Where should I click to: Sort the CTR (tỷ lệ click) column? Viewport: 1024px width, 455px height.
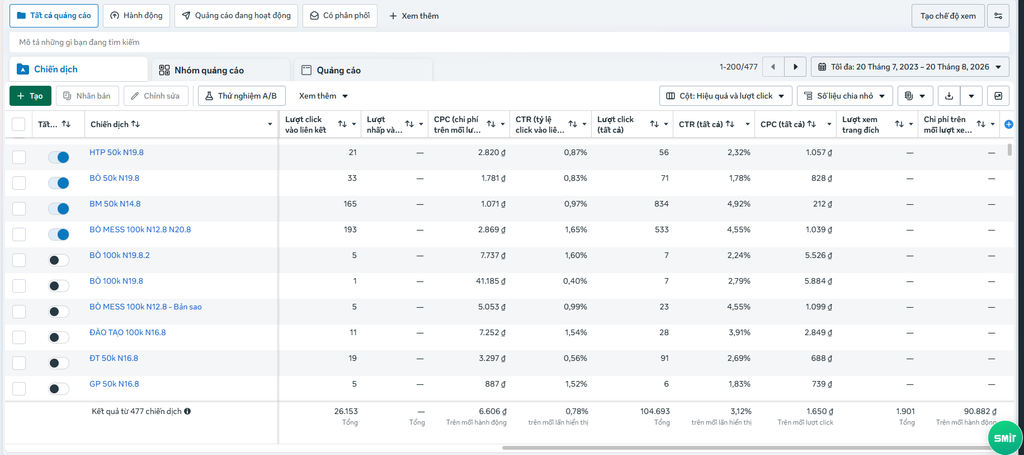point(572,124)
